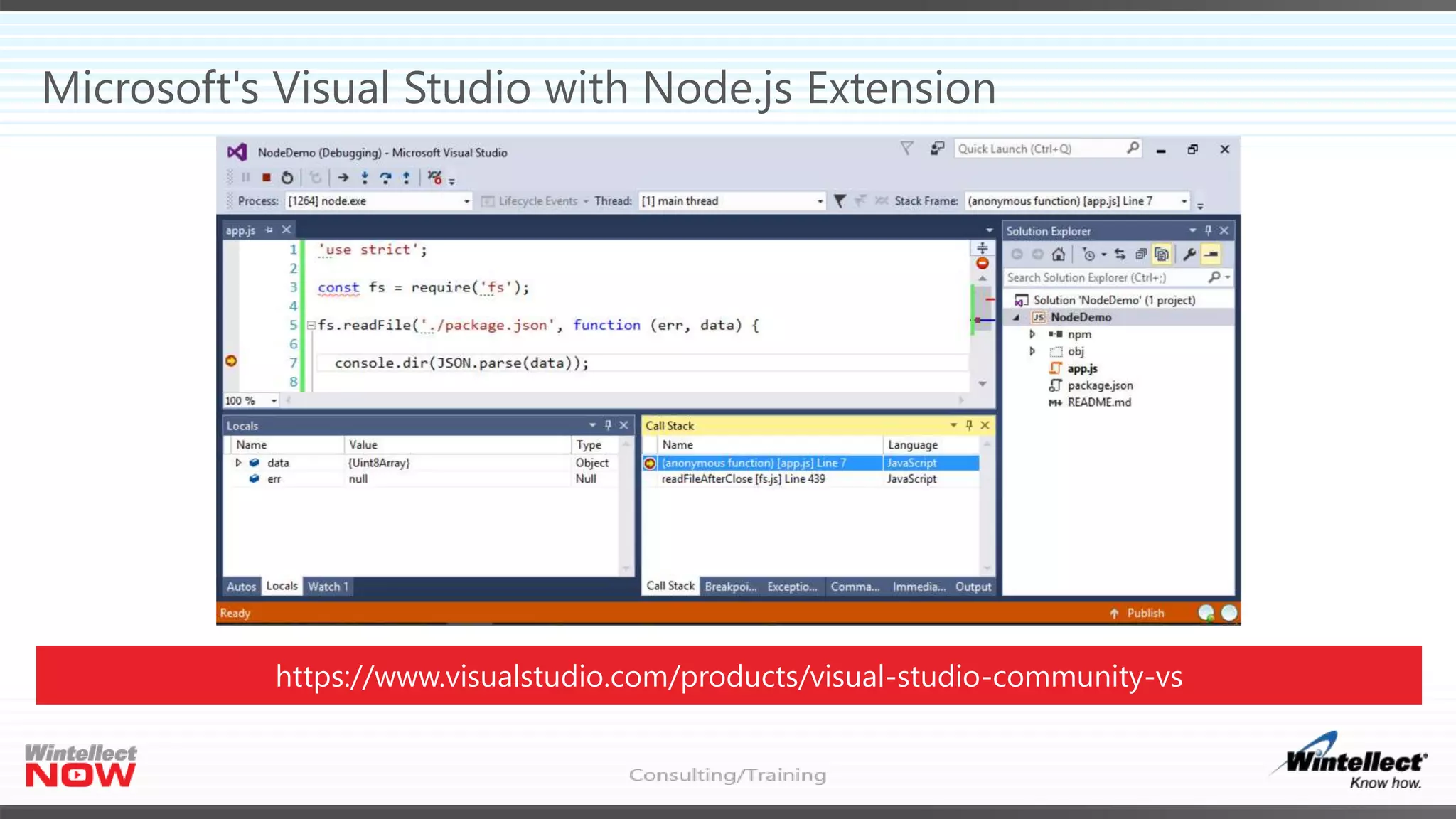Click the Home icon in Solution Explorer

tap(1059, 255)
